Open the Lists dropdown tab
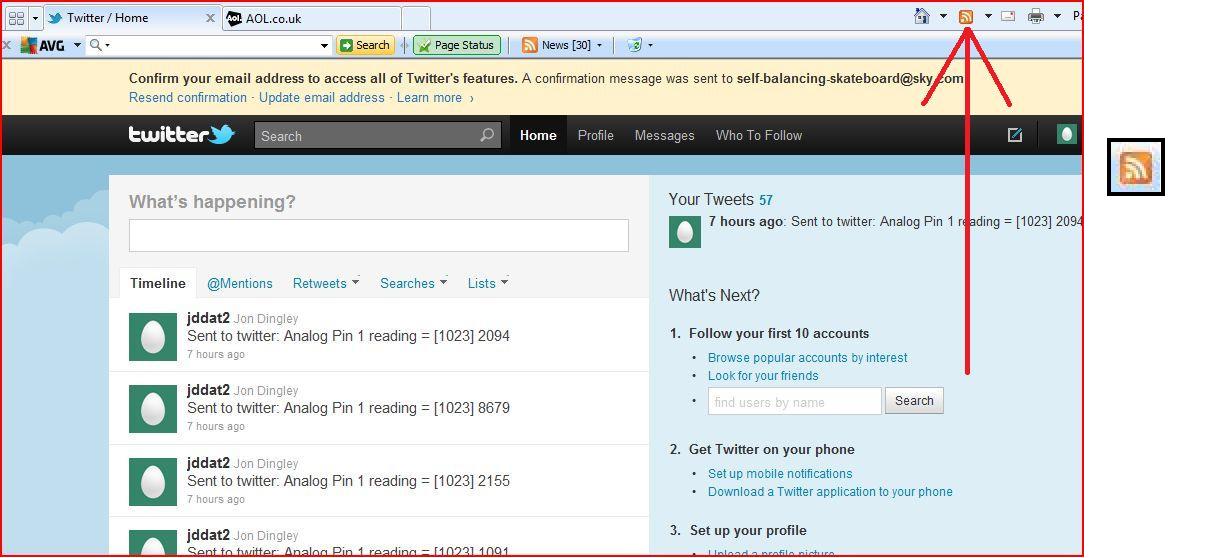The width and height of the screenshot is (1217, 558). [488, 283]
